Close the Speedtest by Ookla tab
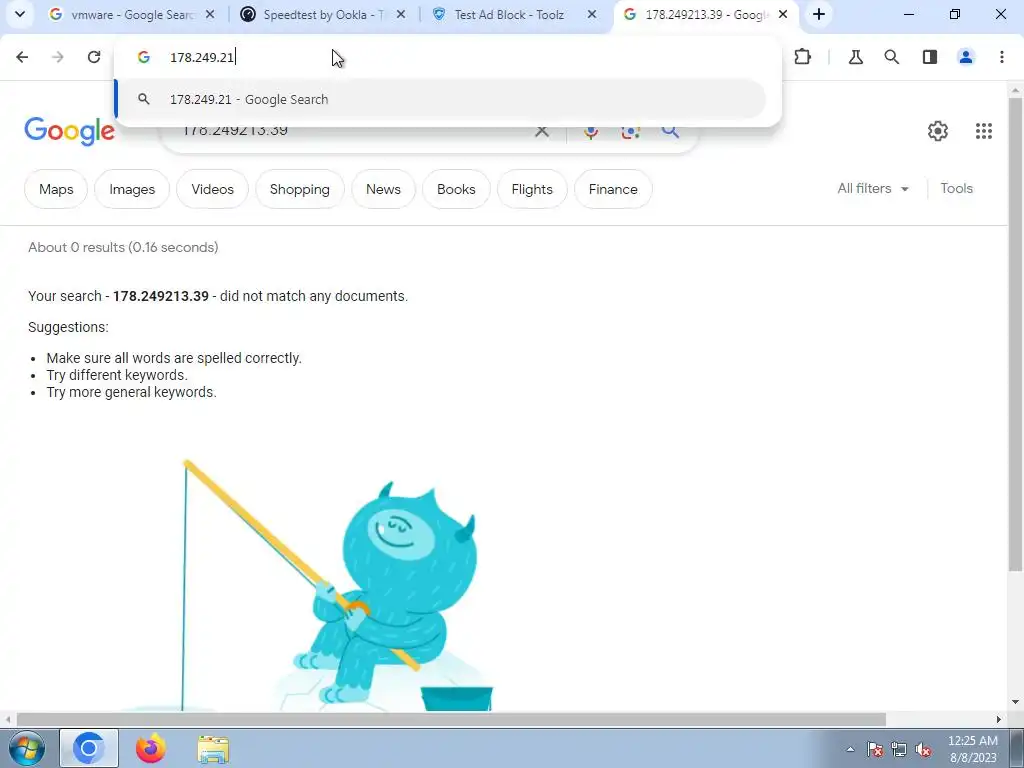Viewport: 1024px width, 768px height. coord(401,14)
